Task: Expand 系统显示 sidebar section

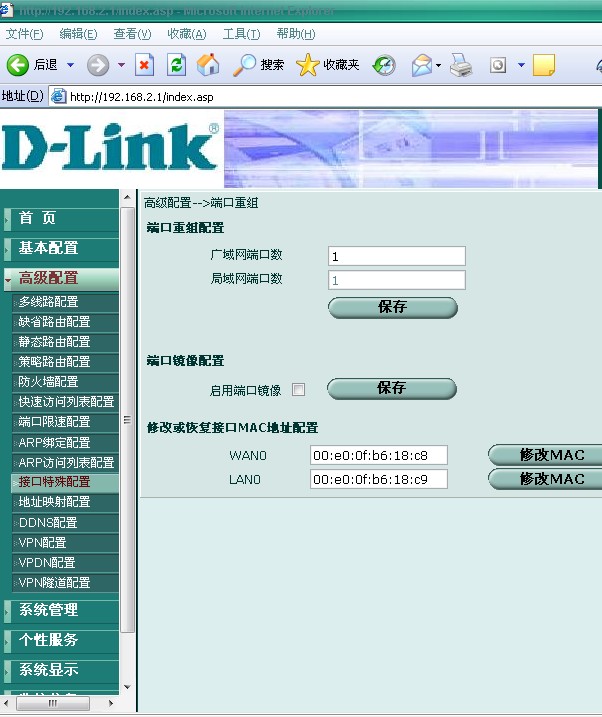Action: pyautogui.click(x=61, y=670)
